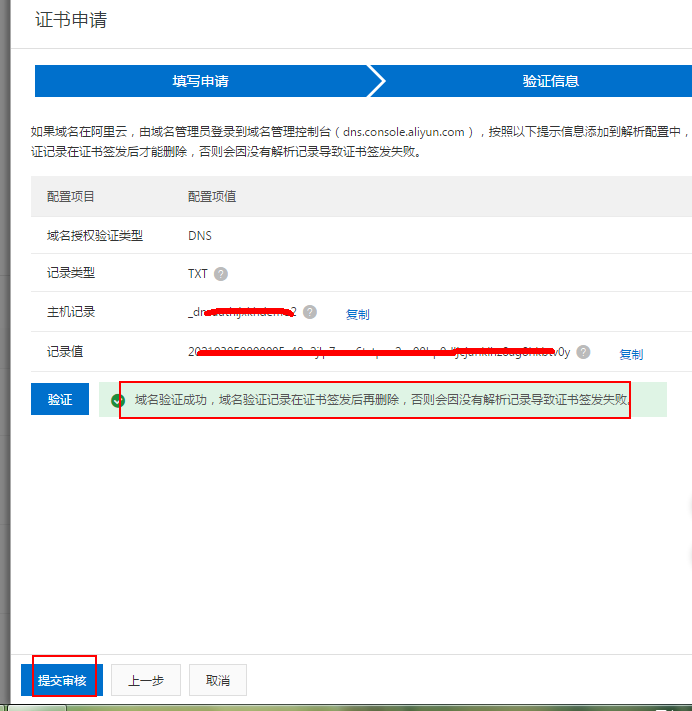Copy the 记录值 value with 复制
The height and width of the screenshot is (711, 692).
point(631,354)
